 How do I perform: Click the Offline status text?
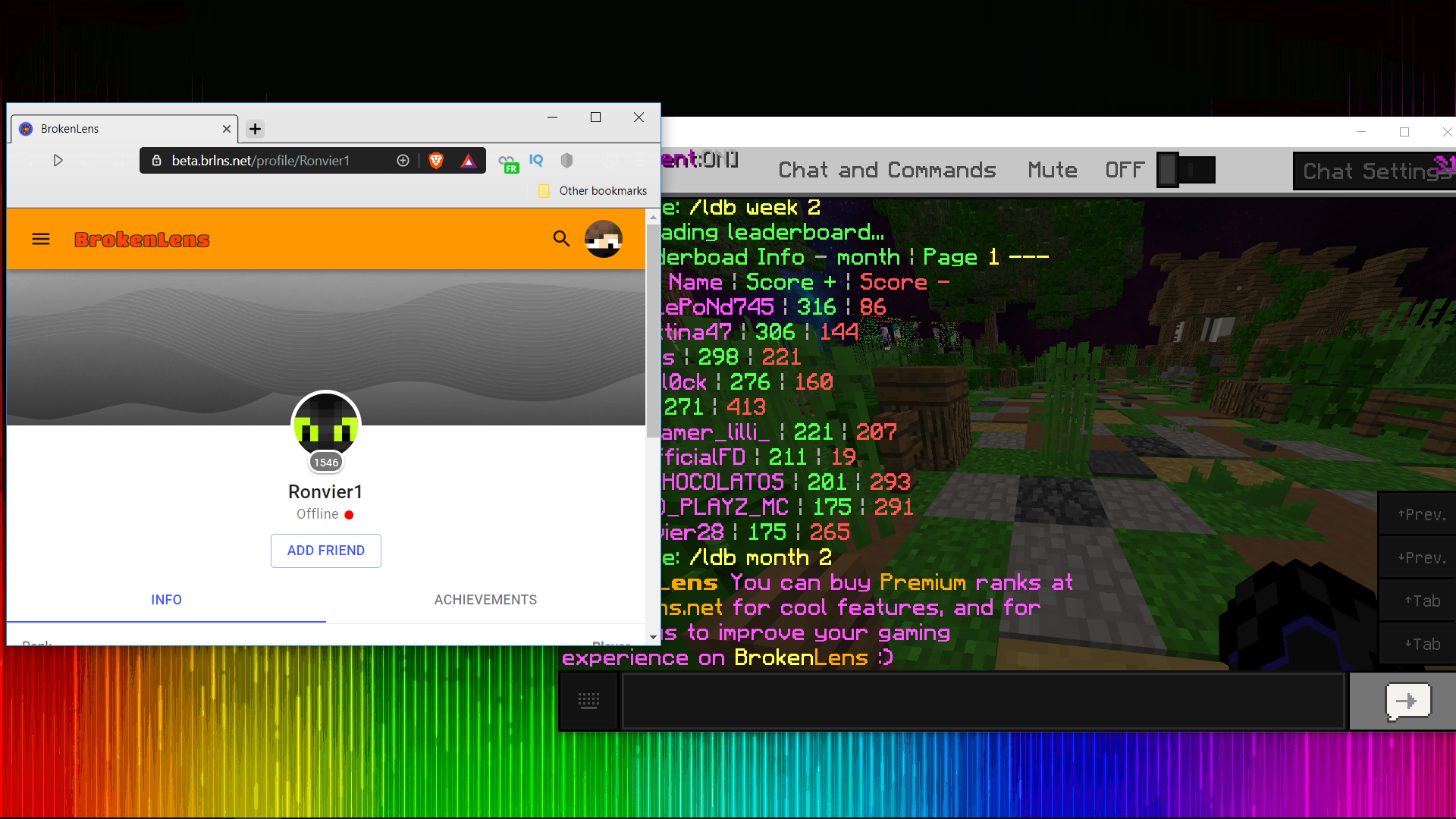coord(318,514)
